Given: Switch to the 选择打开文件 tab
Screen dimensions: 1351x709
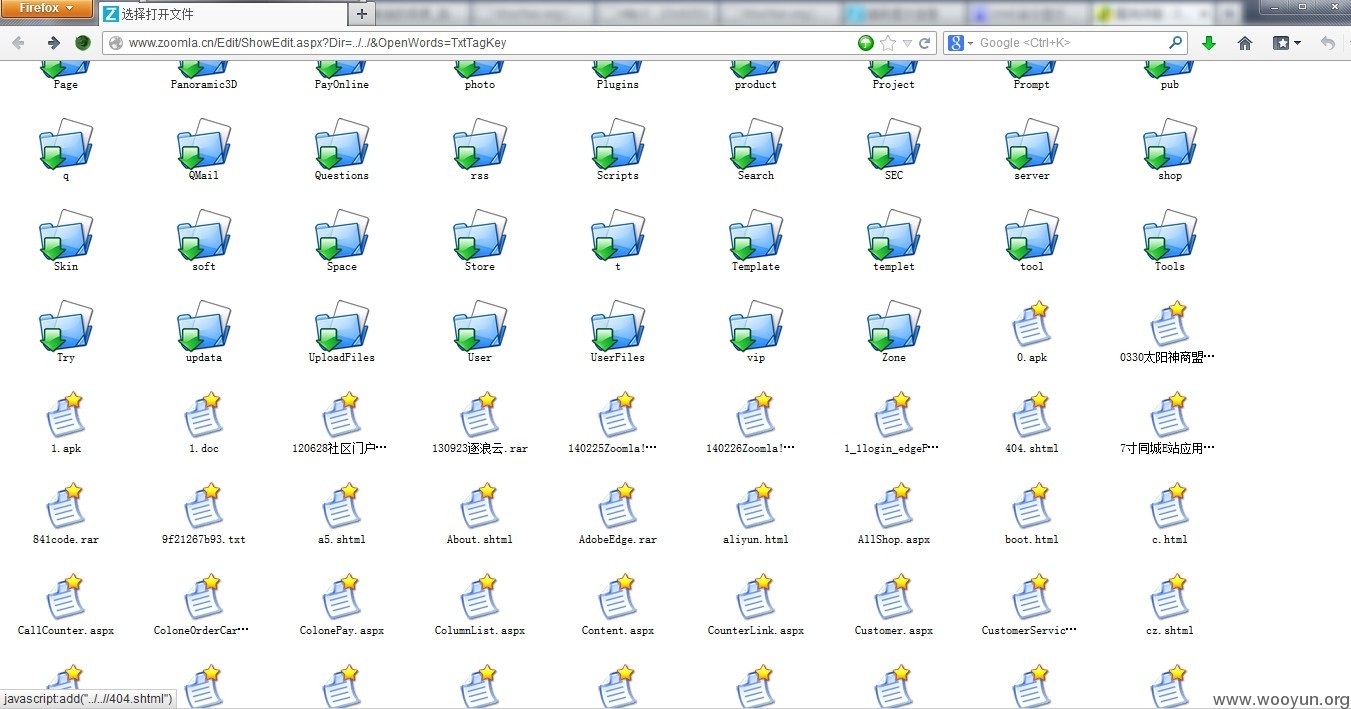Looking at the screenshot, I should click(x=222, y=14).
